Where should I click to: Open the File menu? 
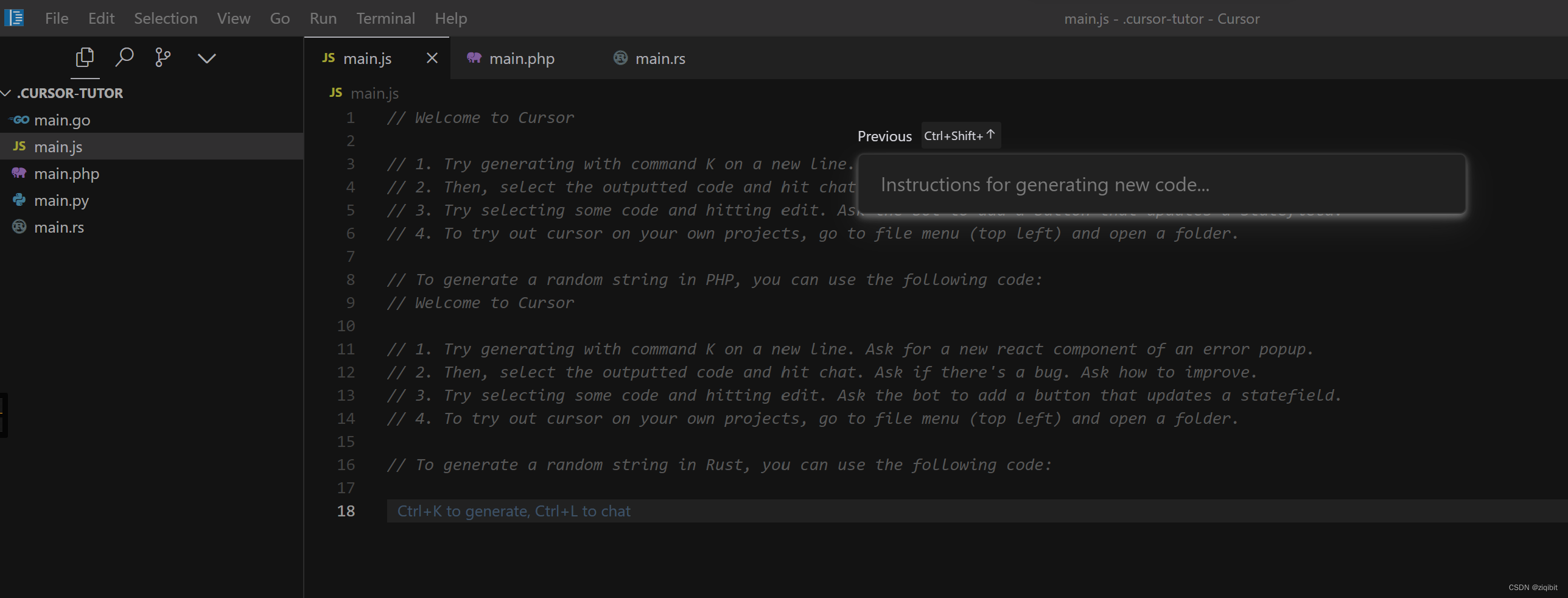[57, 18]
